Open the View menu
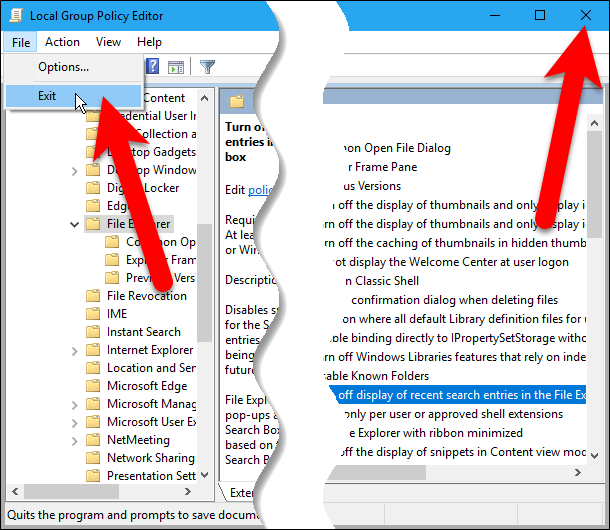The width and height of the screenshot is (610, 530). (x=108, y=42)
